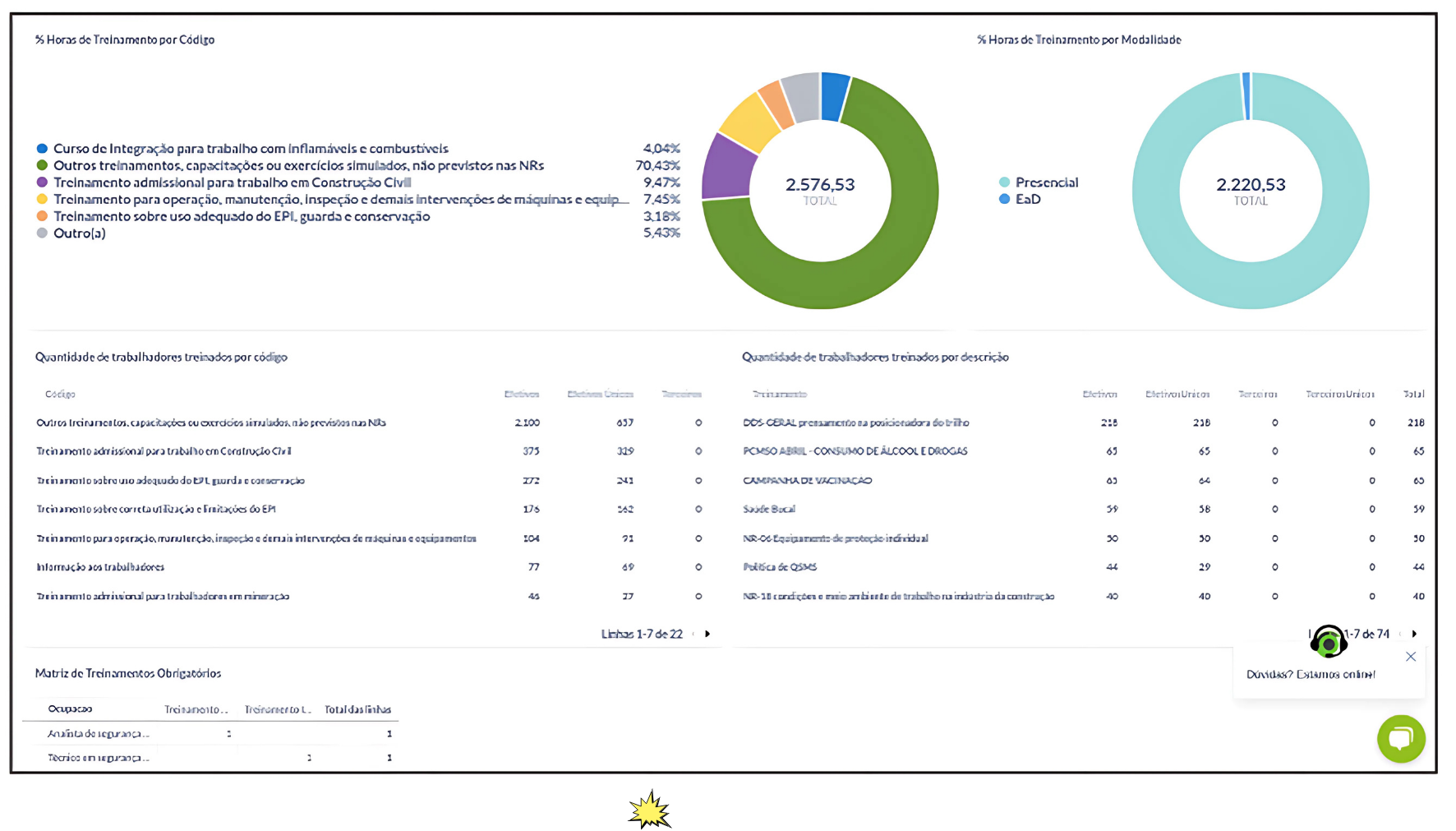Dismiss the Dúvidas? Estamos online popup
Viewport: 1456px width, 831px height.
(1411, 657)
